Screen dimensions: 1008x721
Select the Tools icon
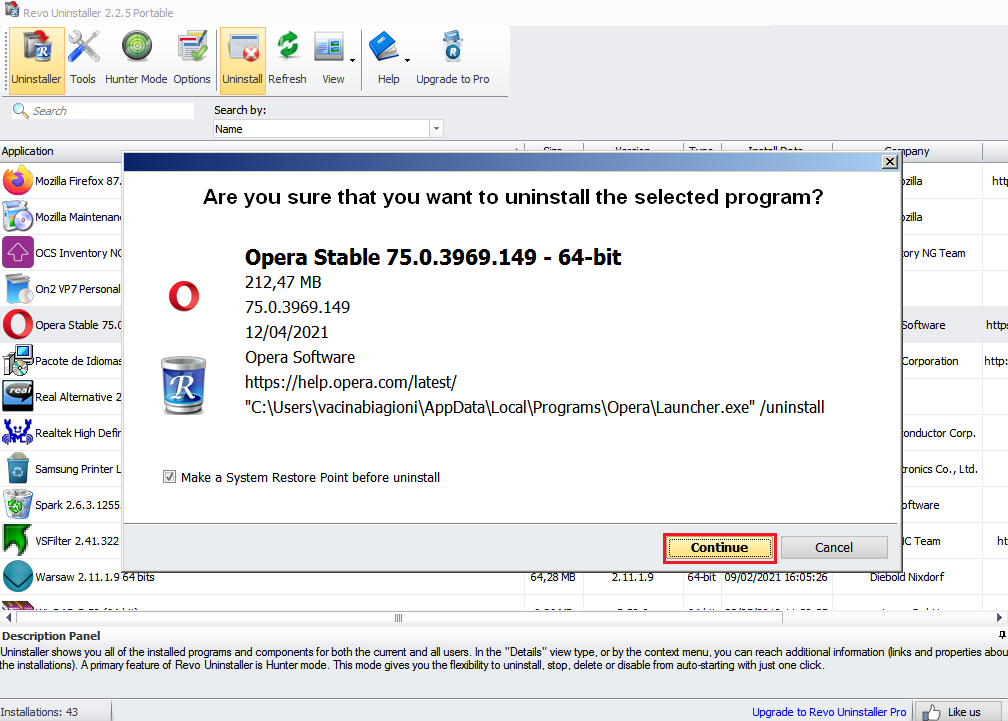83,60
